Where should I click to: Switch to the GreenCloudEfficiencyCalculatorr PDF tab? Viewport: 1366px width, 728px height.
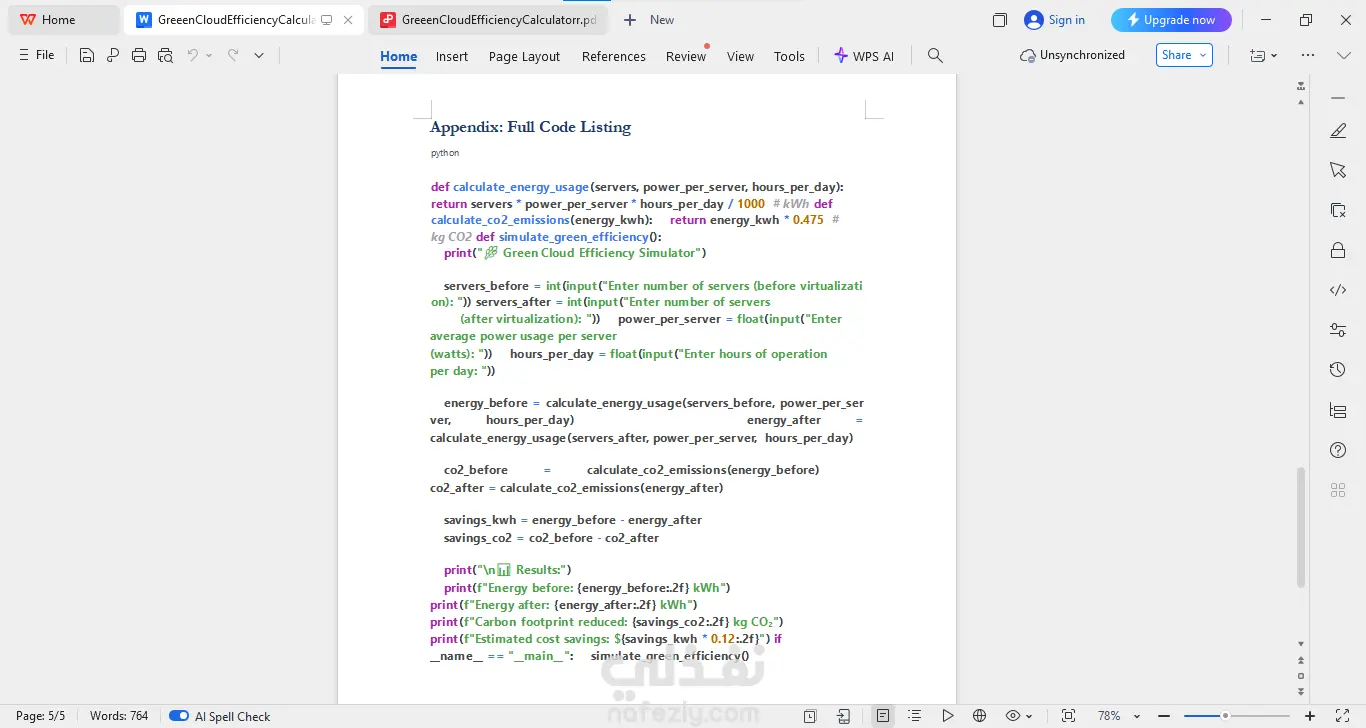pos(490,20)
